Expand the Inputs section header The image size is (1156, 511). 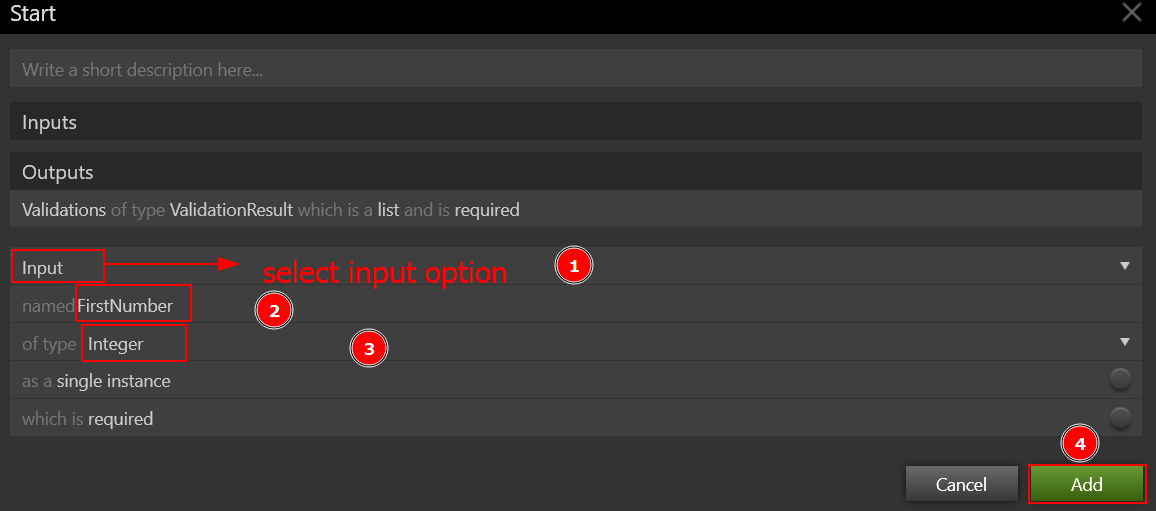[575, 122]
